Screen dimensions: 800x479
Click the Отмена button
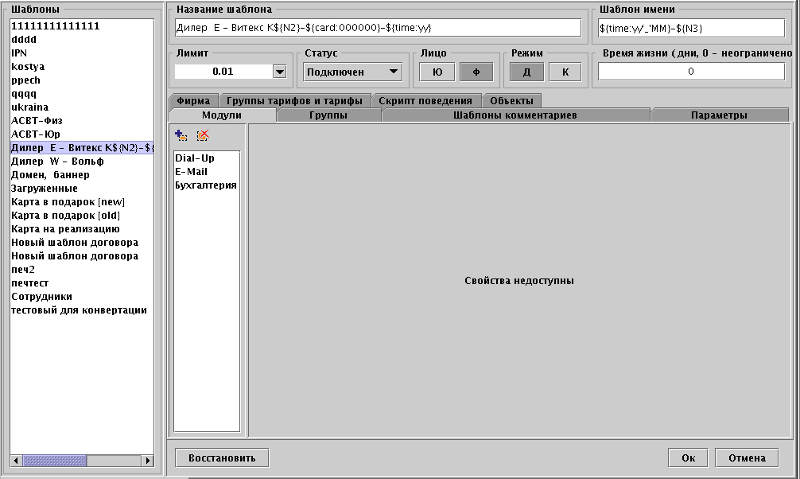point(746,458)
